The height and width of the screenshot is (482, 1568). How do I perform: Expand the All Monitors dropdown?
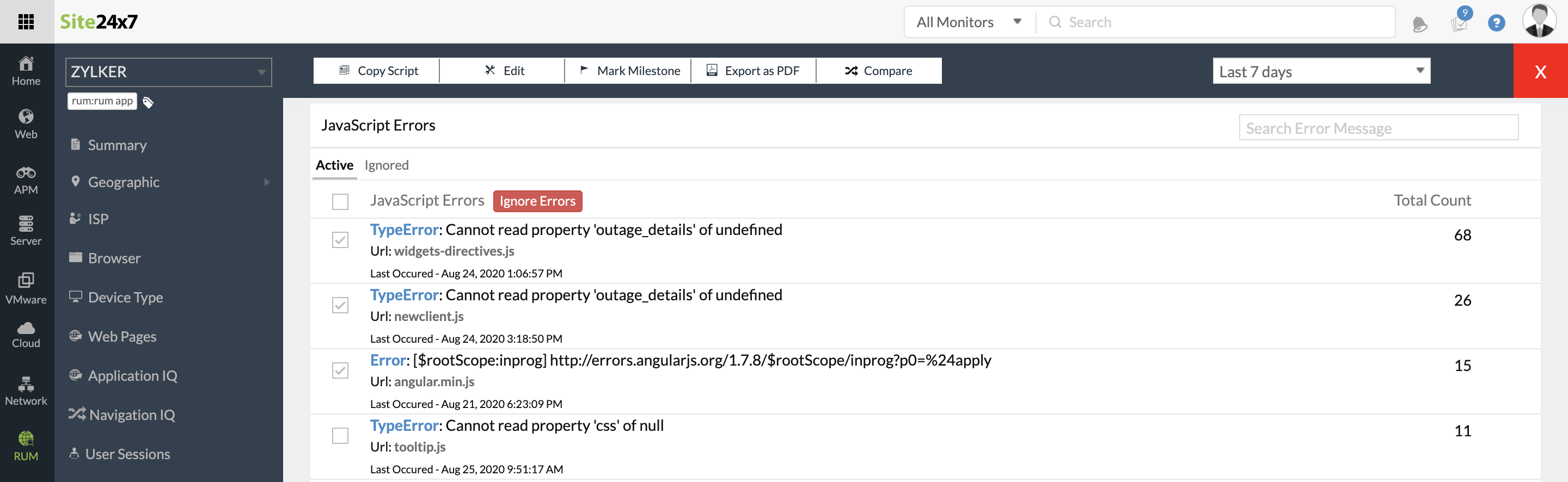click(x=969, y=22)
